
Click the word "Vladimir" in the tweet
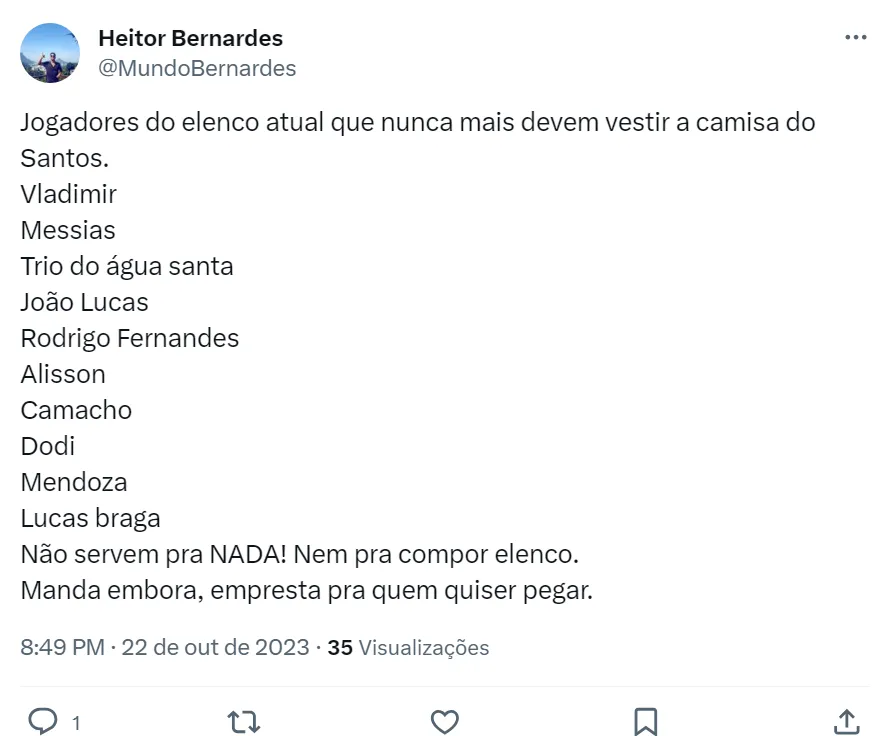[68, 194]
